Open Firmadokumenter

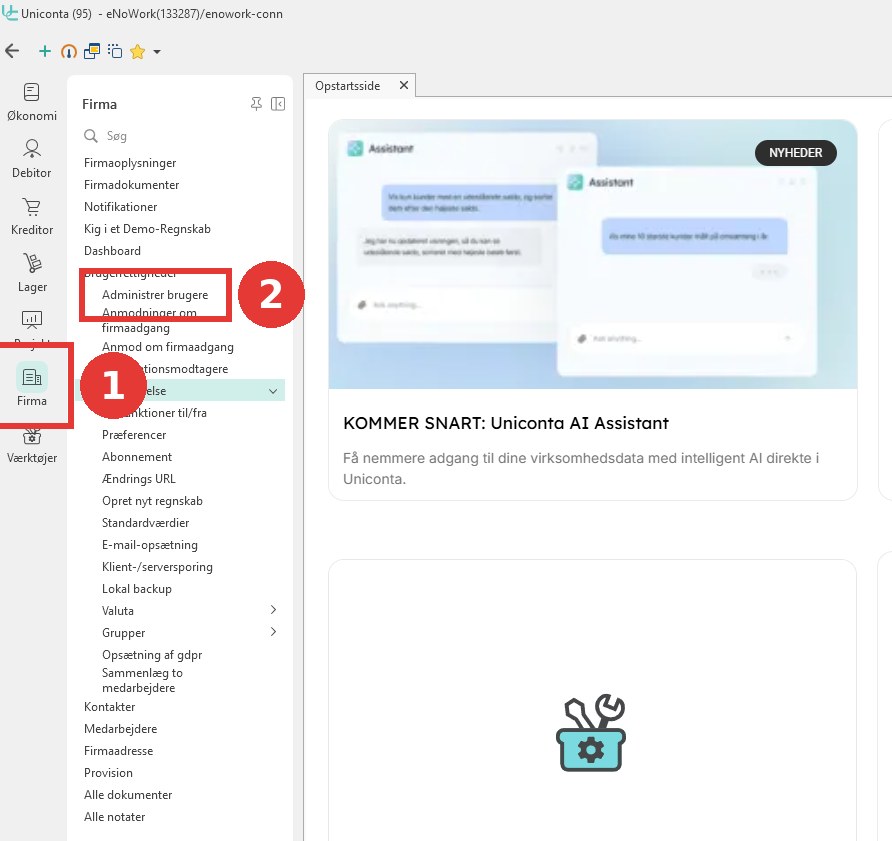(x=131, y=185)
